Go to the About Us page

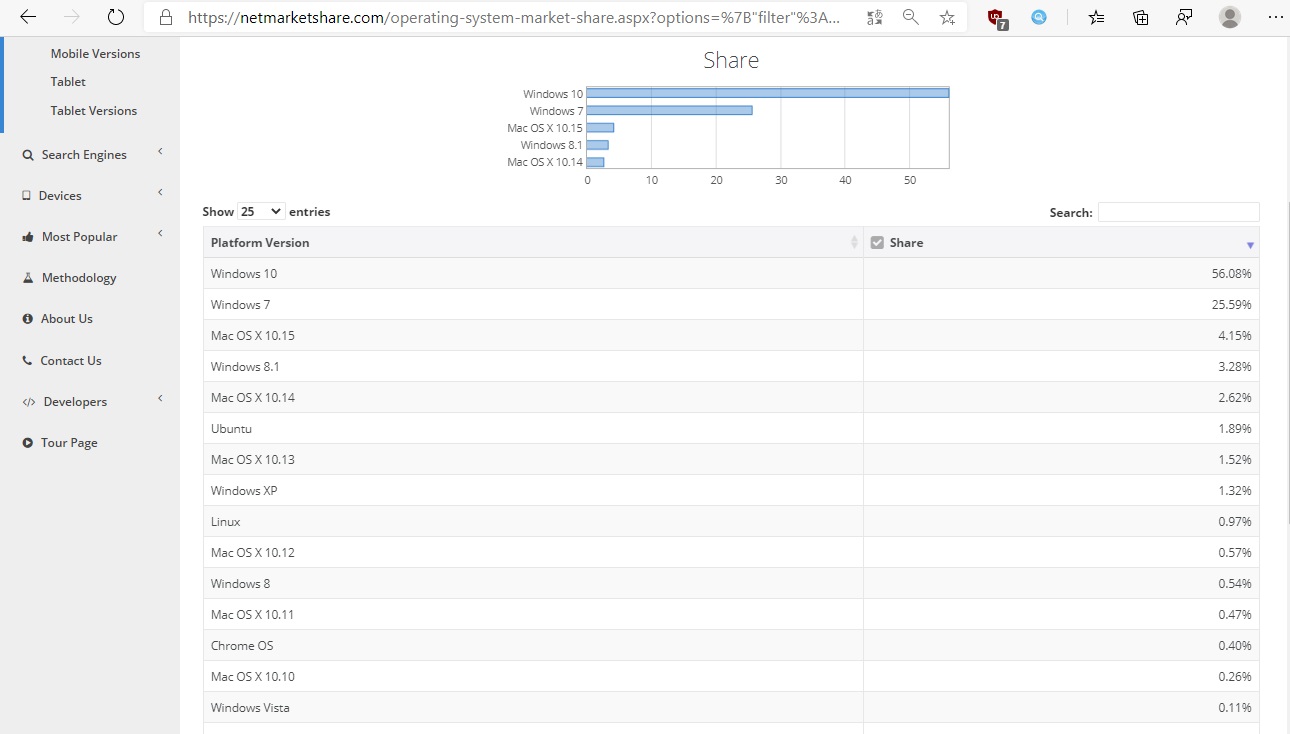point(67,319)
